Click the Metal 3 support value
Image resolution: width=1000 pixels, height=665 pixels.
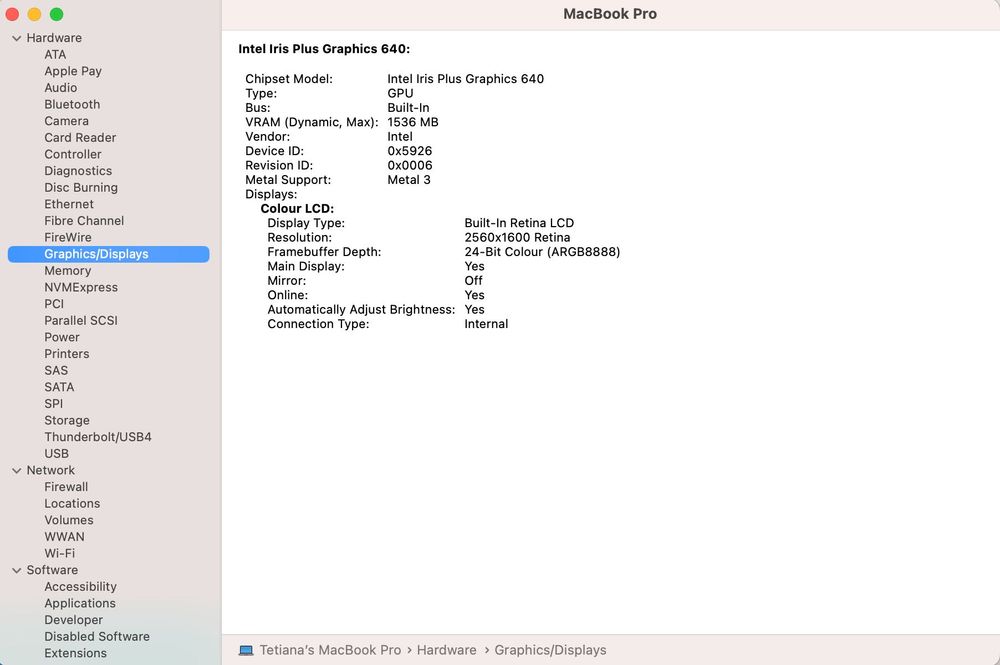[x=409, y=180]
